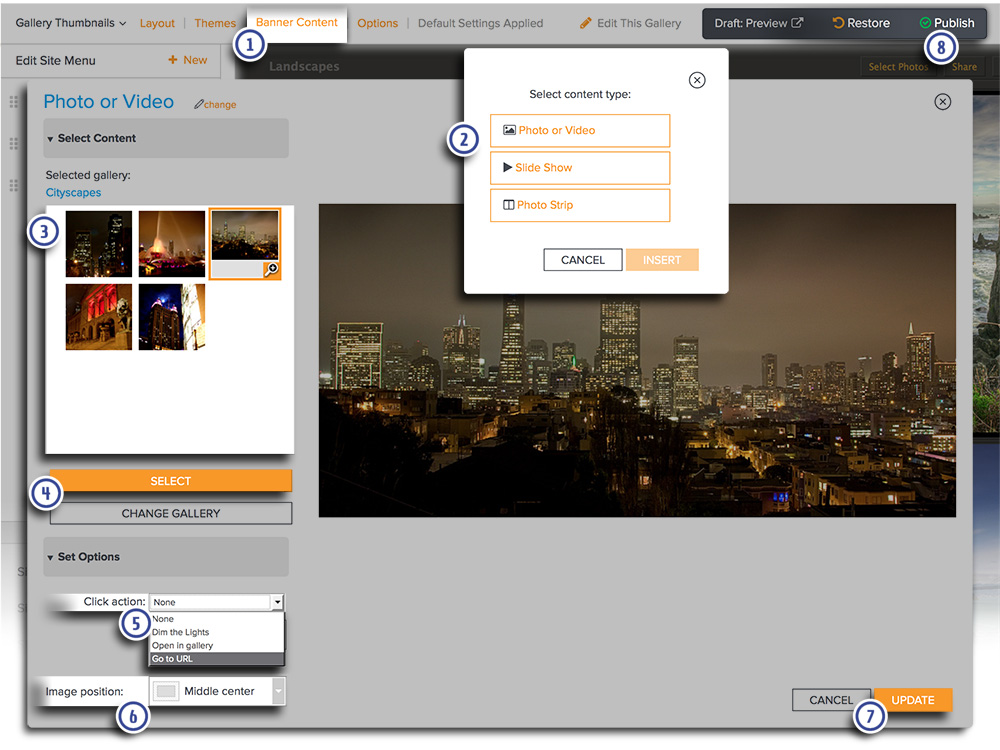Click the orange SELECT button
Image resolution: width=1000 pixels, height=750 pixels.
coord(171,481)
